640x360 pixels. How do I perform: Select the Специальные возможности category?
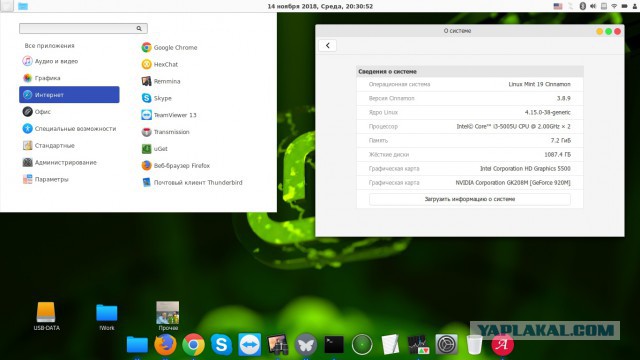pyautogui.click(x=69, y=129)
